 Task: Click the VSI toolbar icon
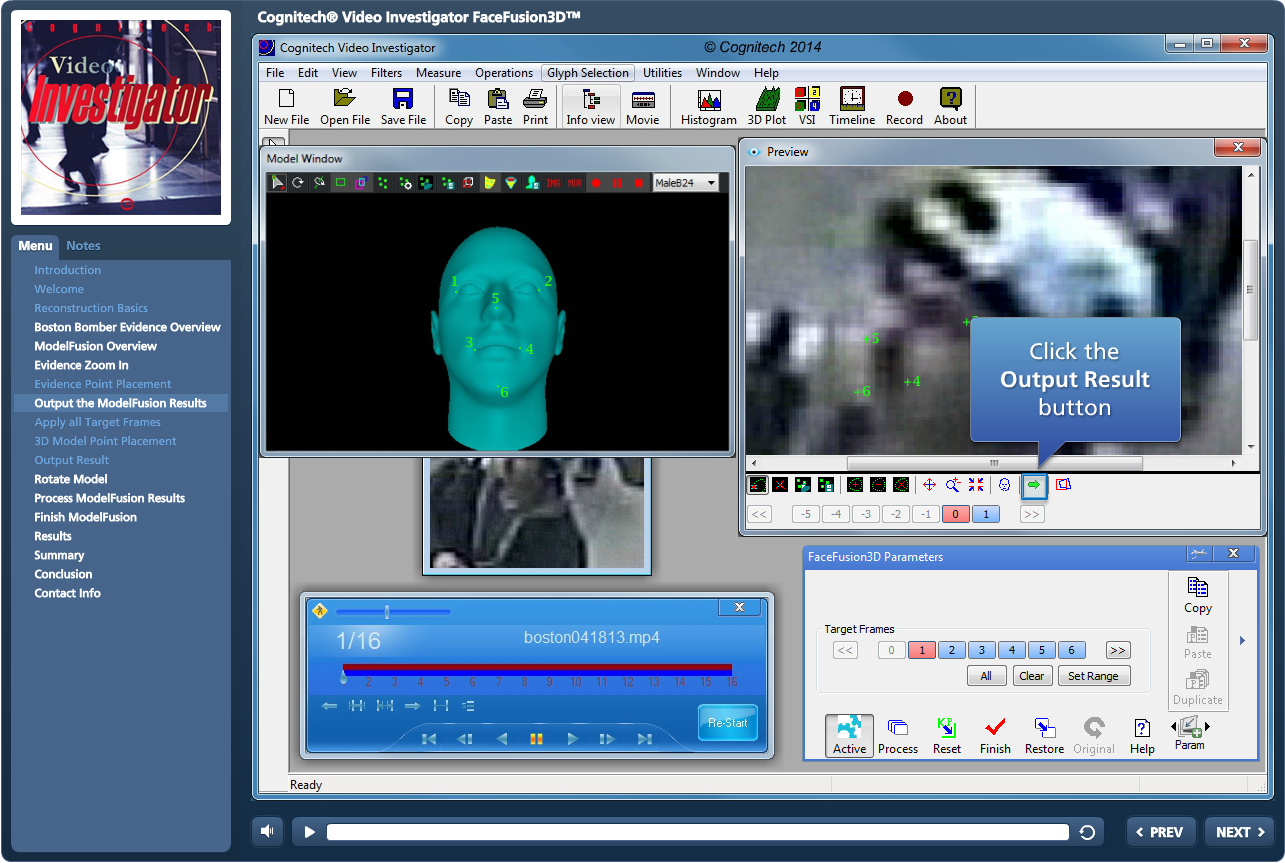(807, 107)
